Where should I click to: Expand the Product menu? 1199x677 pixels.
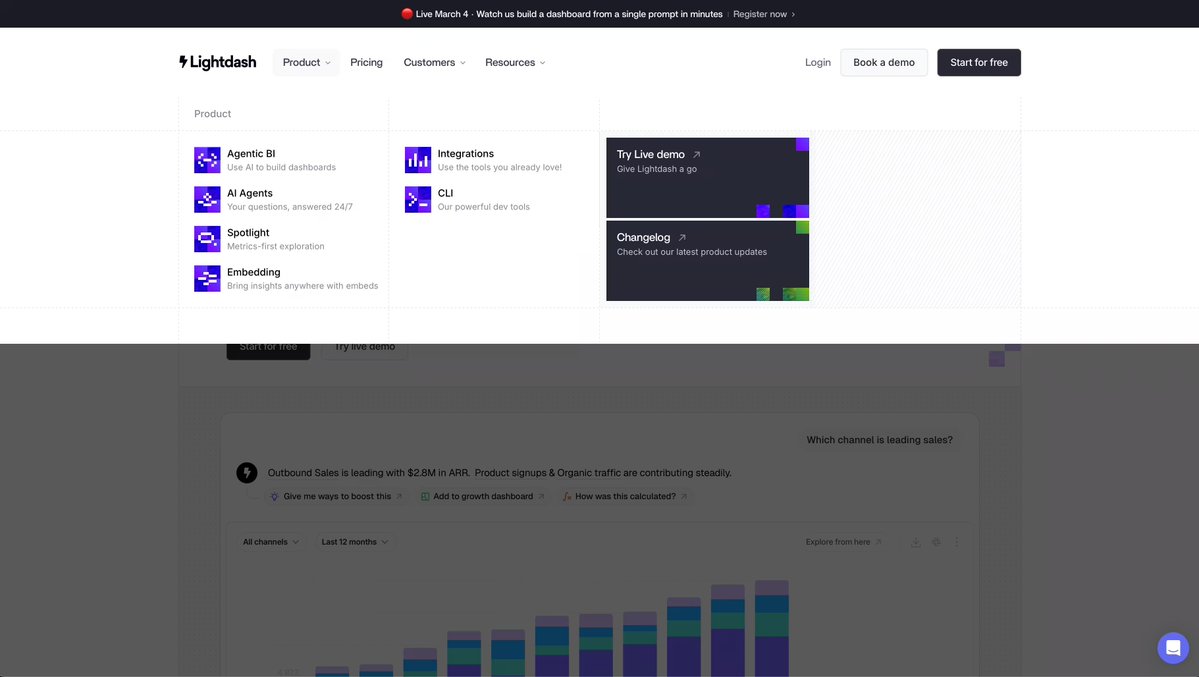point(306,63)
